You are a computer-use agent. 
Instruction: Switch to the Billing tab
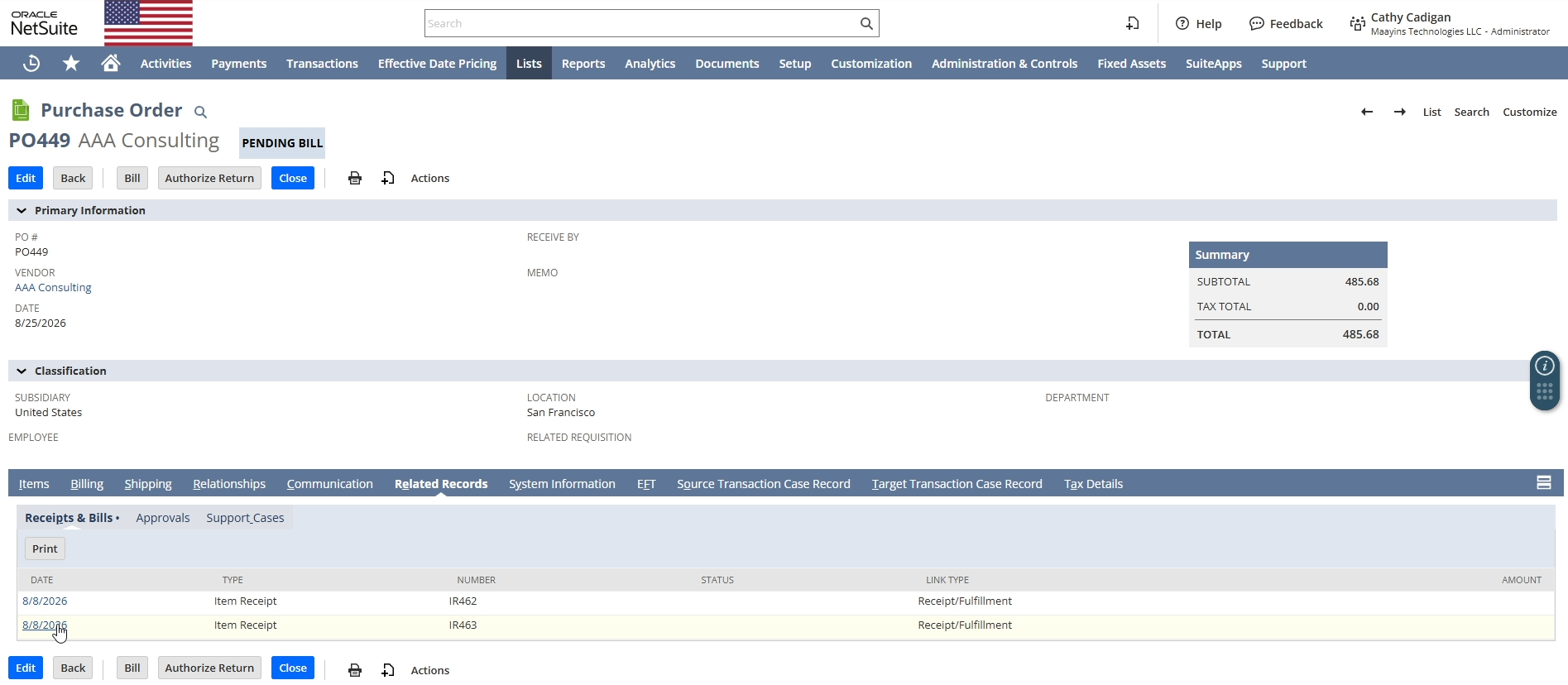pos(87,484)
